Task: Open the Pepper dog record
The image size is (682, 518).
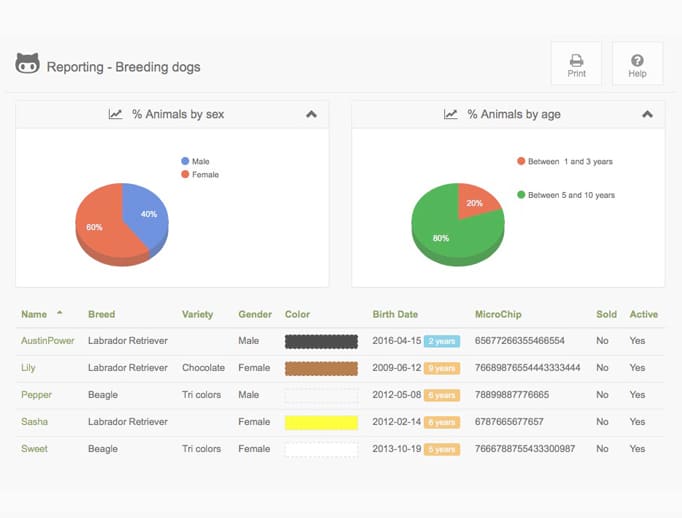Action: point(36,394)
